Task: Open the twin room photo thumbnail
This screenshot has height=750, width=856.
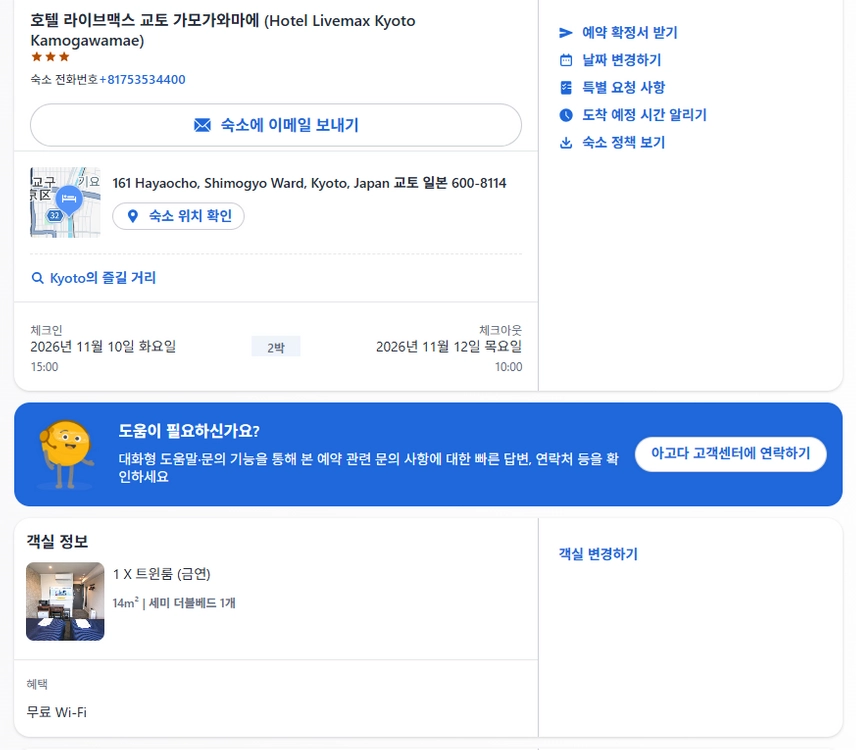Action: (x=65, y=601)
